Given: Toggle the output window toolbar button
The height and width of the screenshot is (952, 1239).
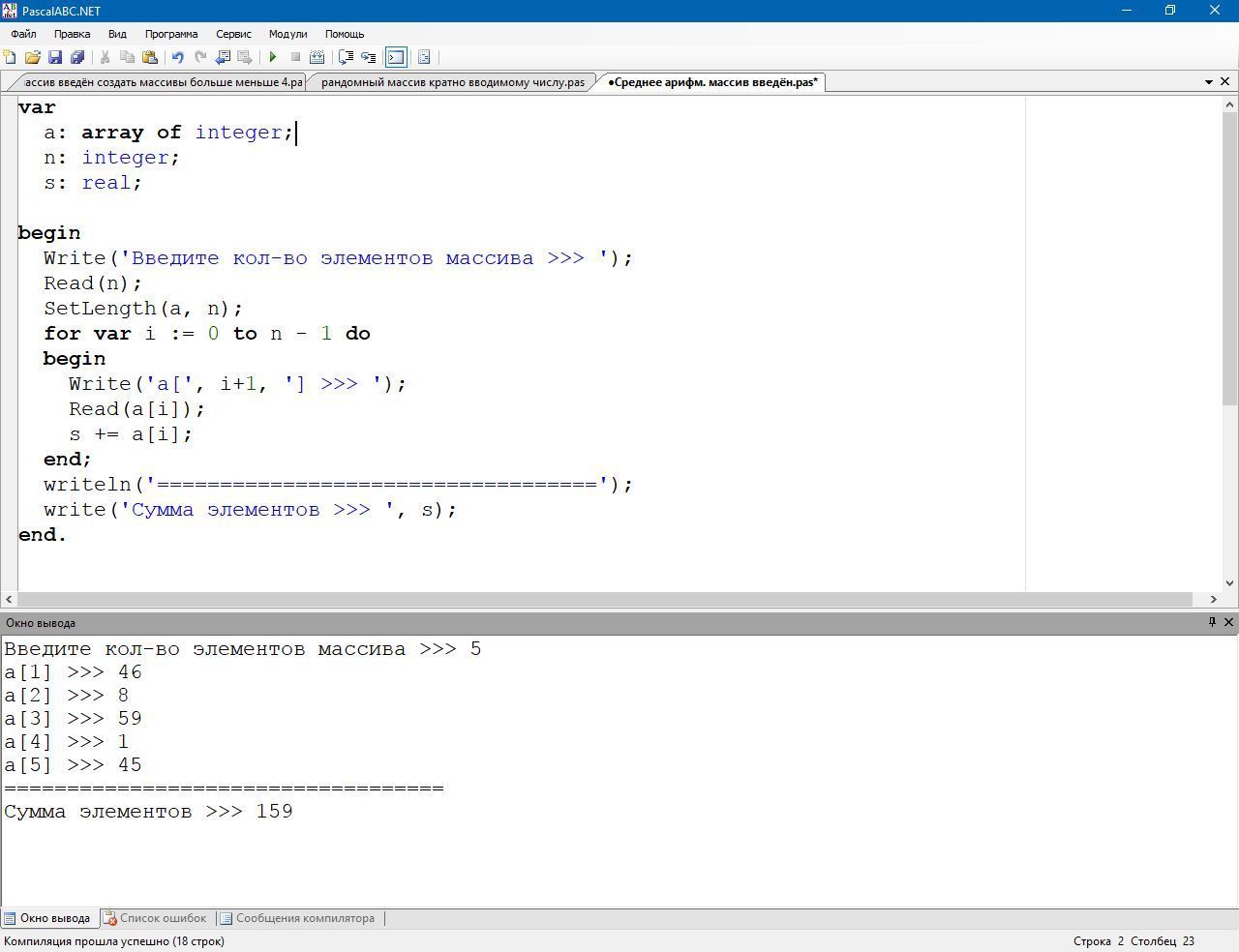Looking at the screenshot, I should click(x=396, y=57).
